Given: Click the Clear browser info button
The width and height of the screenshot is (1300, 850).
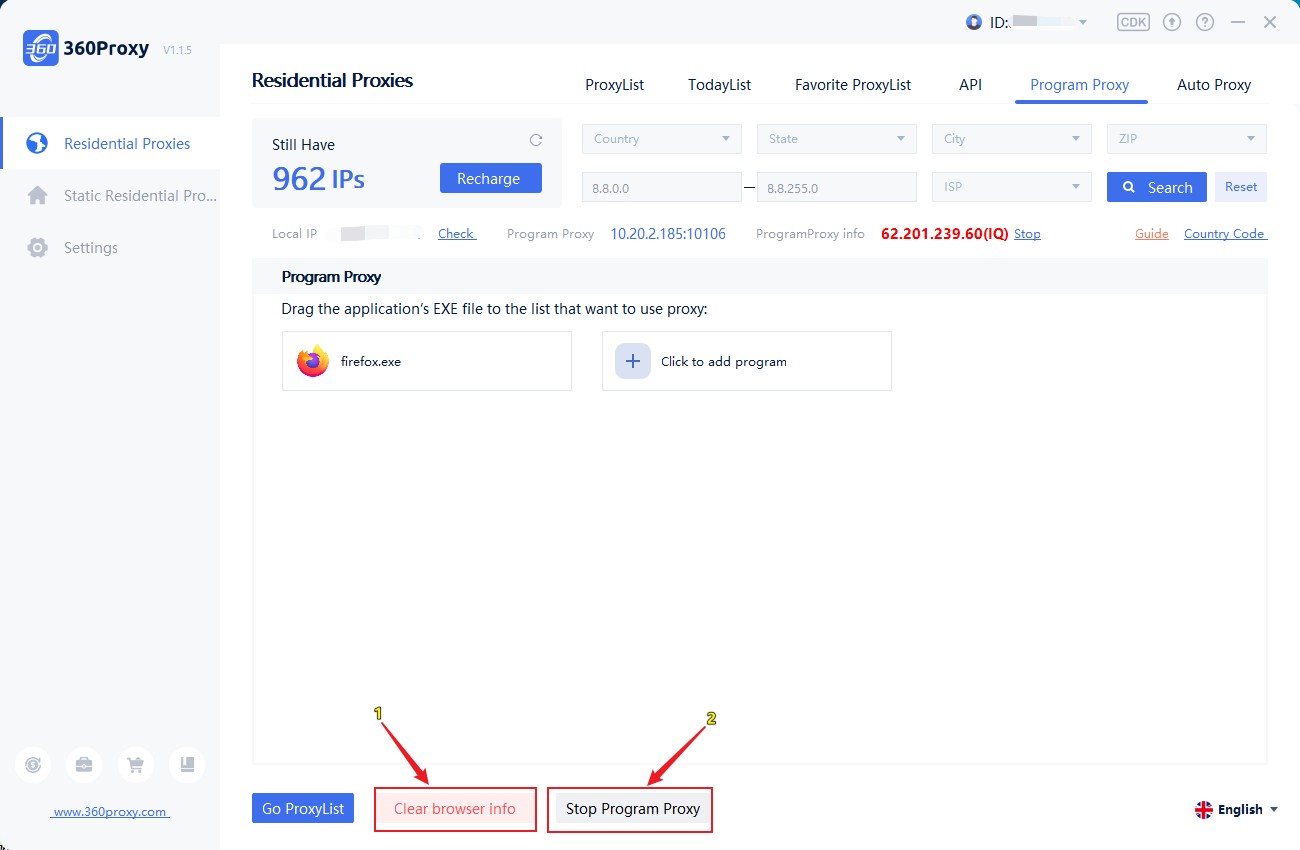Looking at the screenshot, I should click(x=455, y=809).
